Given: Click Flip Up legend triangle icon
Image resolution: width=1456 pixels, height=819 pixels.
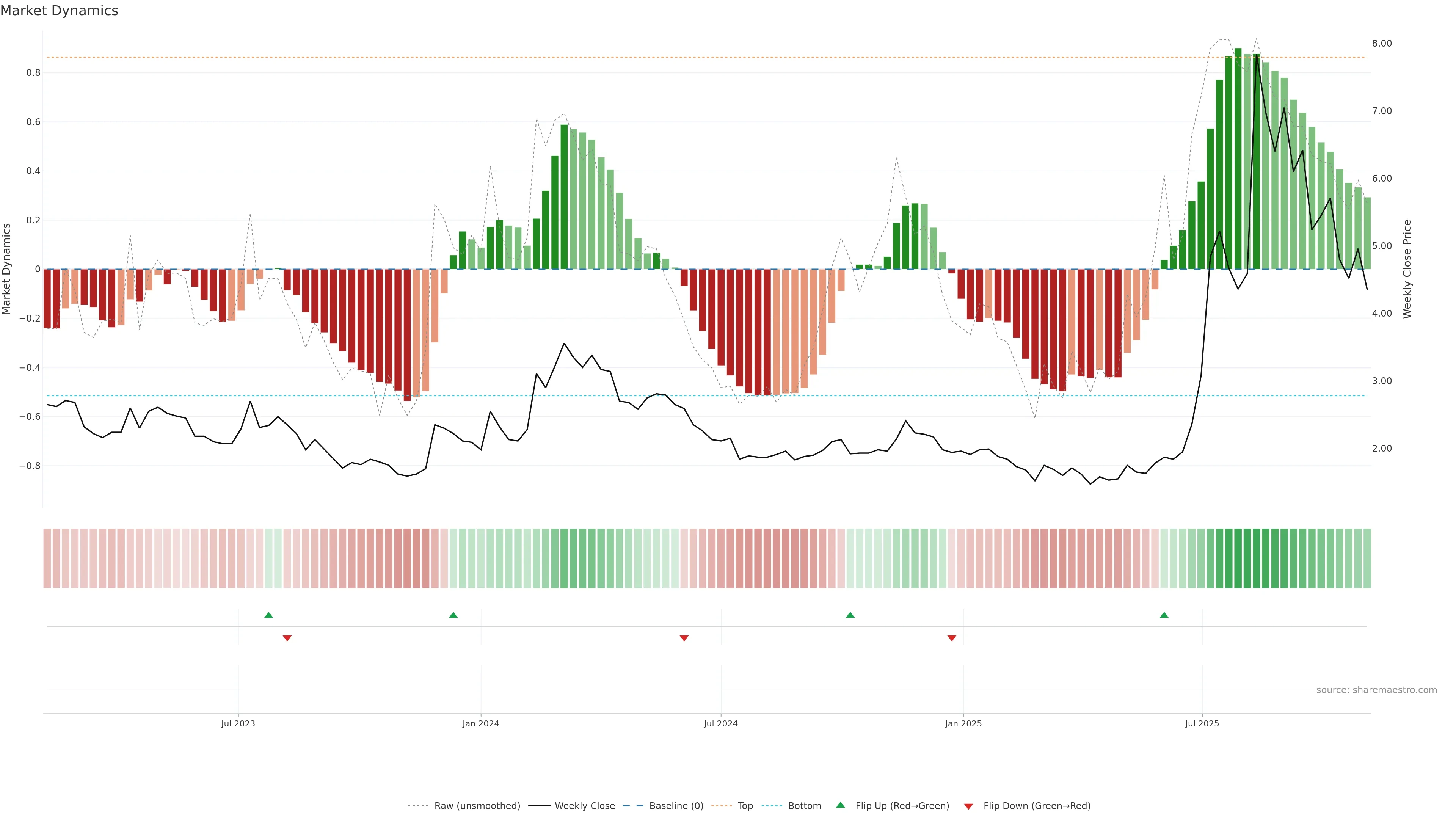Looking at the screenshot, I should coord(841,805).
